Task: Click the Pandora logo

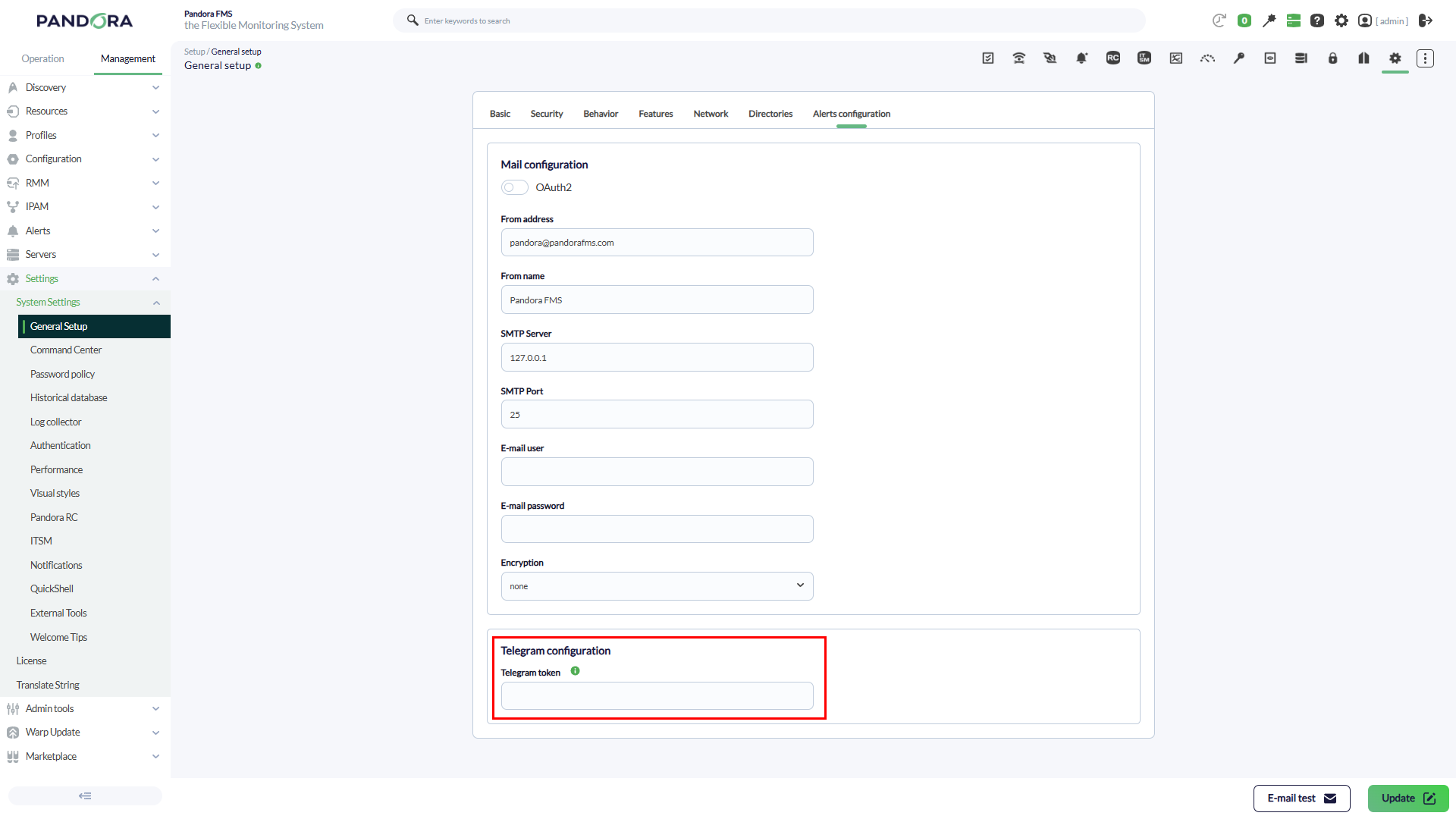Action: click(84, 20)
